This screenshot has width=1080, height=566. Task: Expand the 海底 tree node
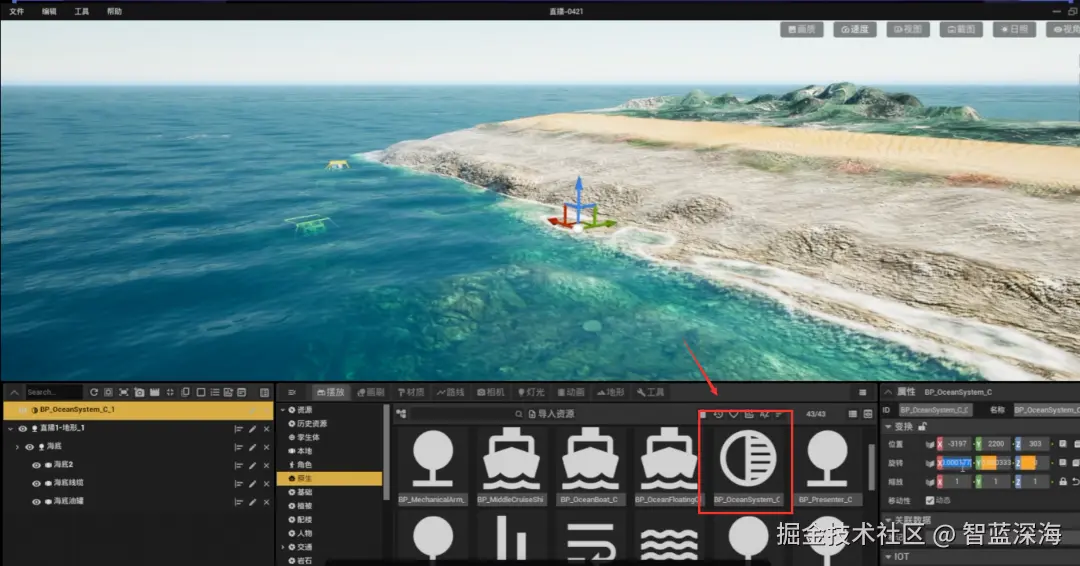(17, 448)
